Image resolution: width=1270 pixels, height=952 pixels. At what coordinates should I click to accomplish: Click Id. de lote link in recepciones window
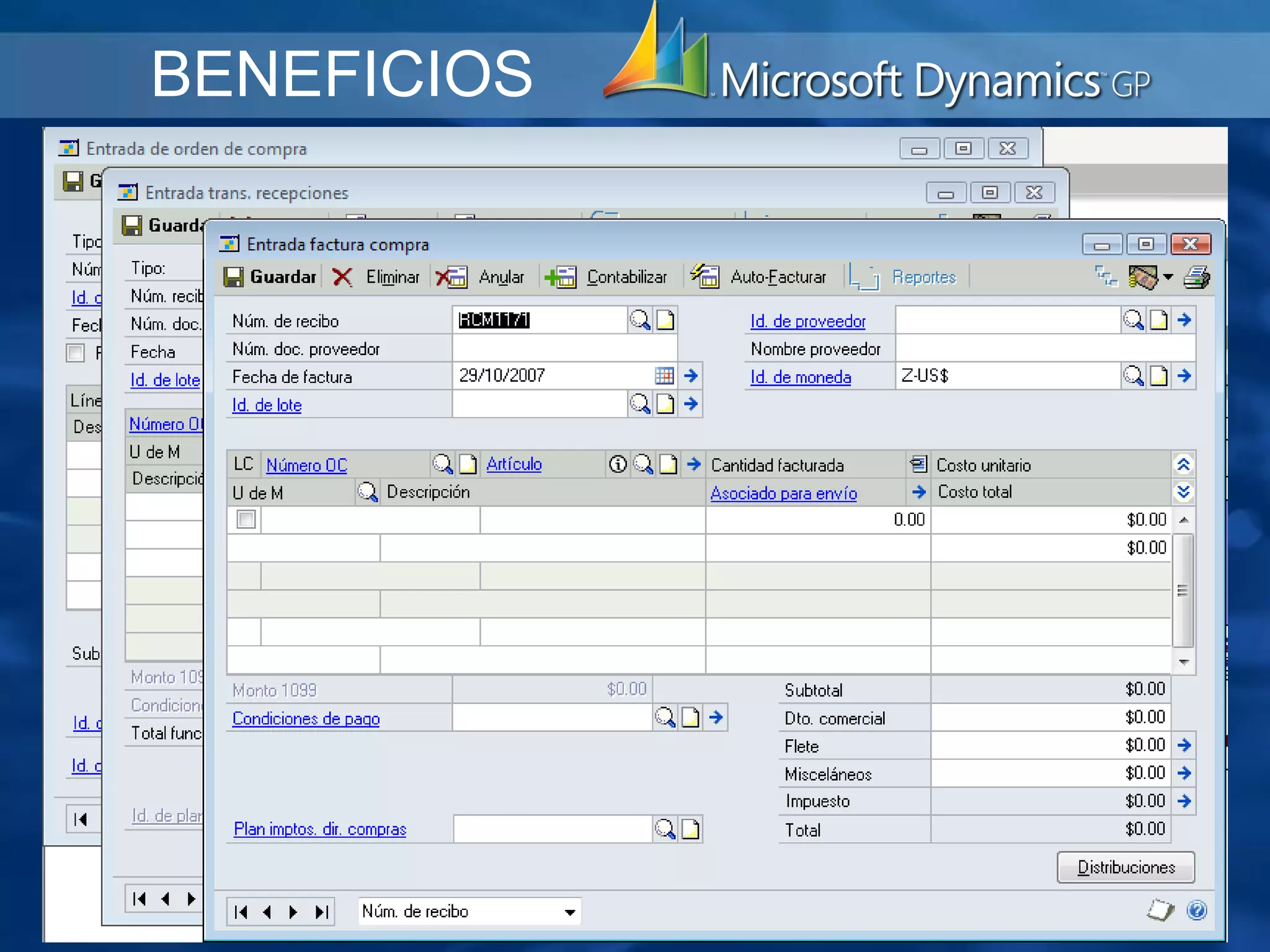click(x=166, y=379)
